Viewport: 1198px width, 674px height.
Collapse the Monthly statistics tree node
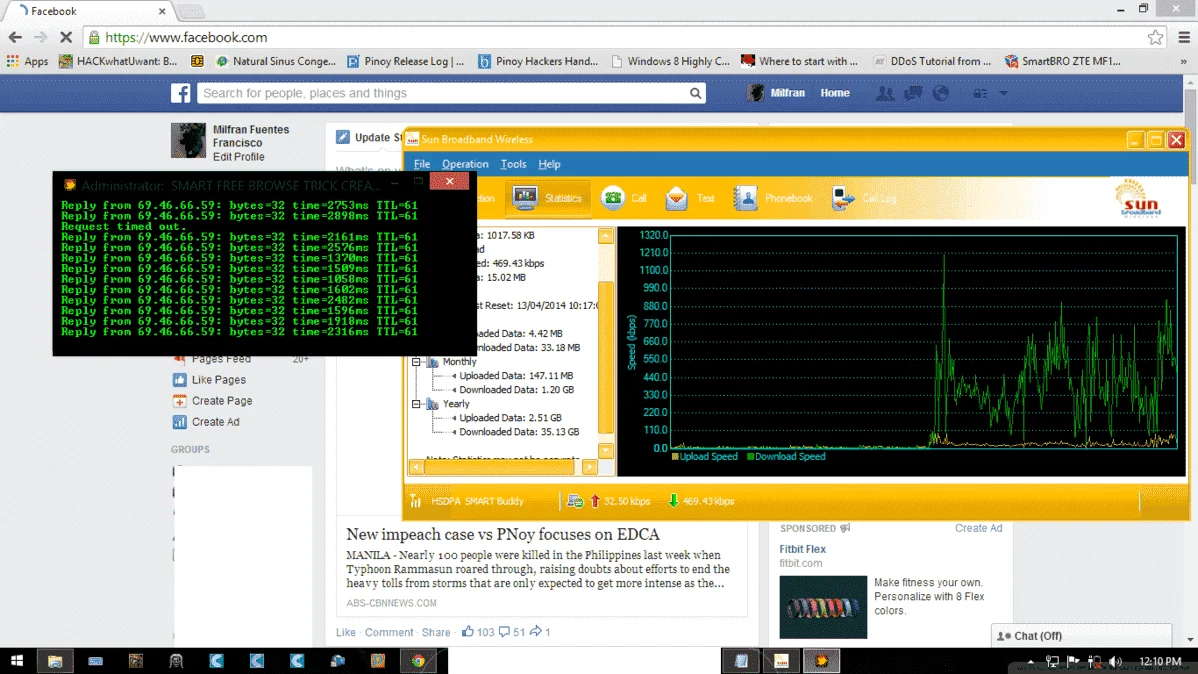pos(416,362)
